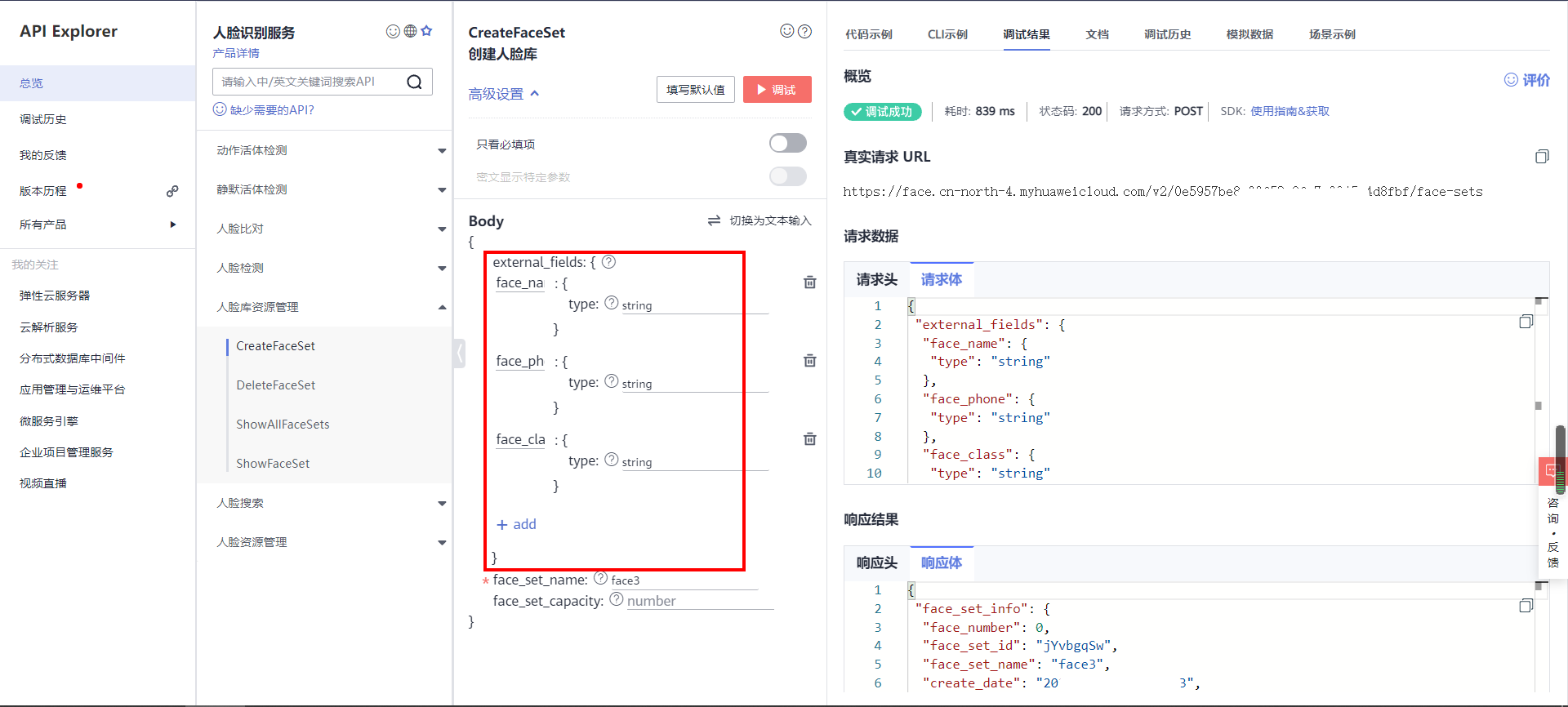Expand 动作活体检测 category
This screenshot has width=1568, height=707.
click(x=442, y=151)
